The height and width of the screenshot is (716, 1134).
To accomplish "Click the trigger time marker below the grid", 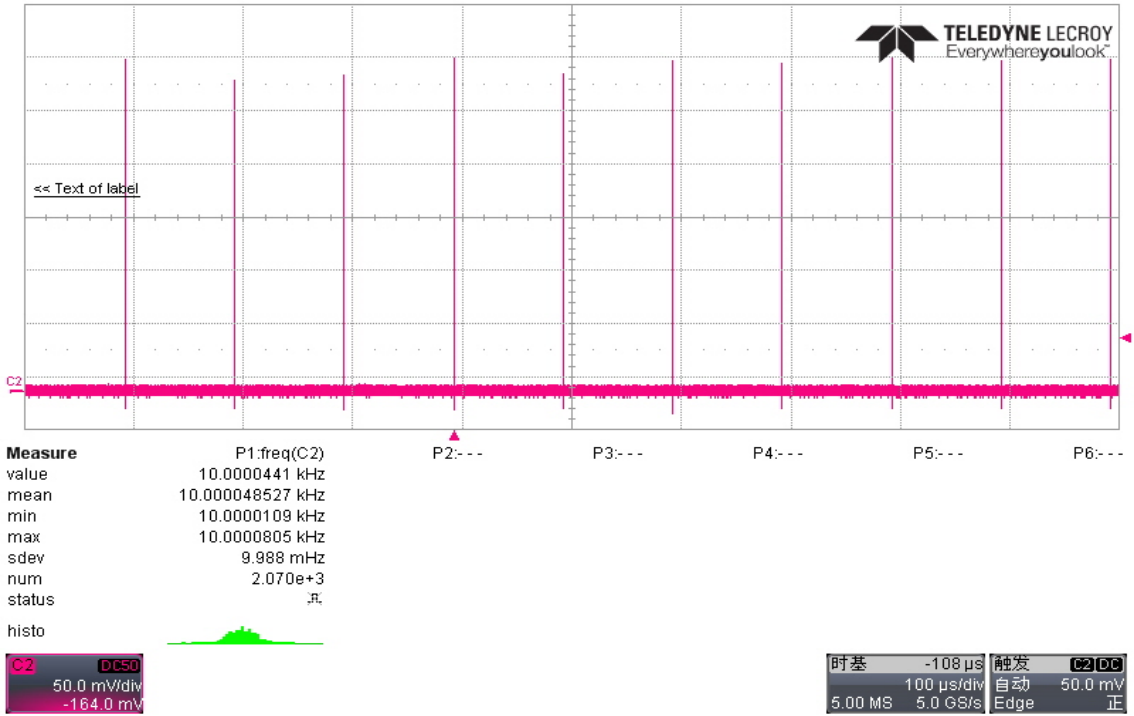I will coord(454,435).
